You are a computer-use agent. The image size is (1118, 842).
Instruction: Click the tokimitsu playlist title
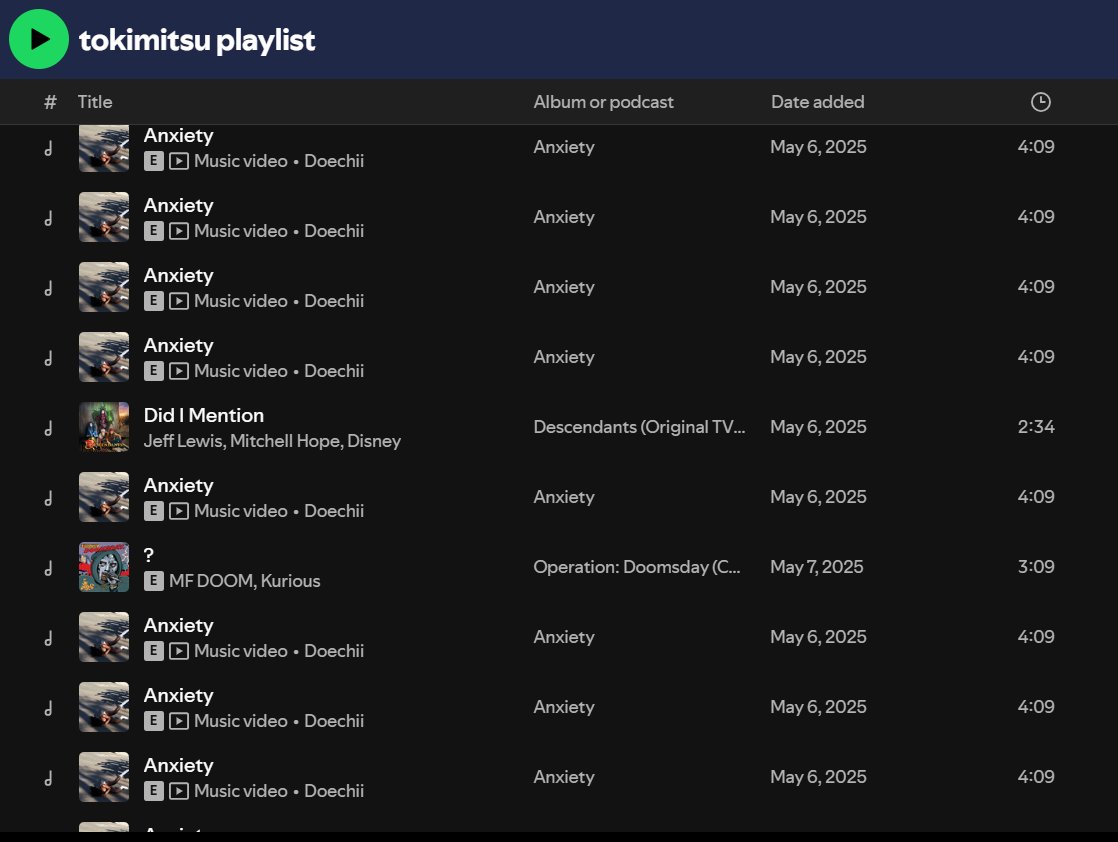pos(197,41)
